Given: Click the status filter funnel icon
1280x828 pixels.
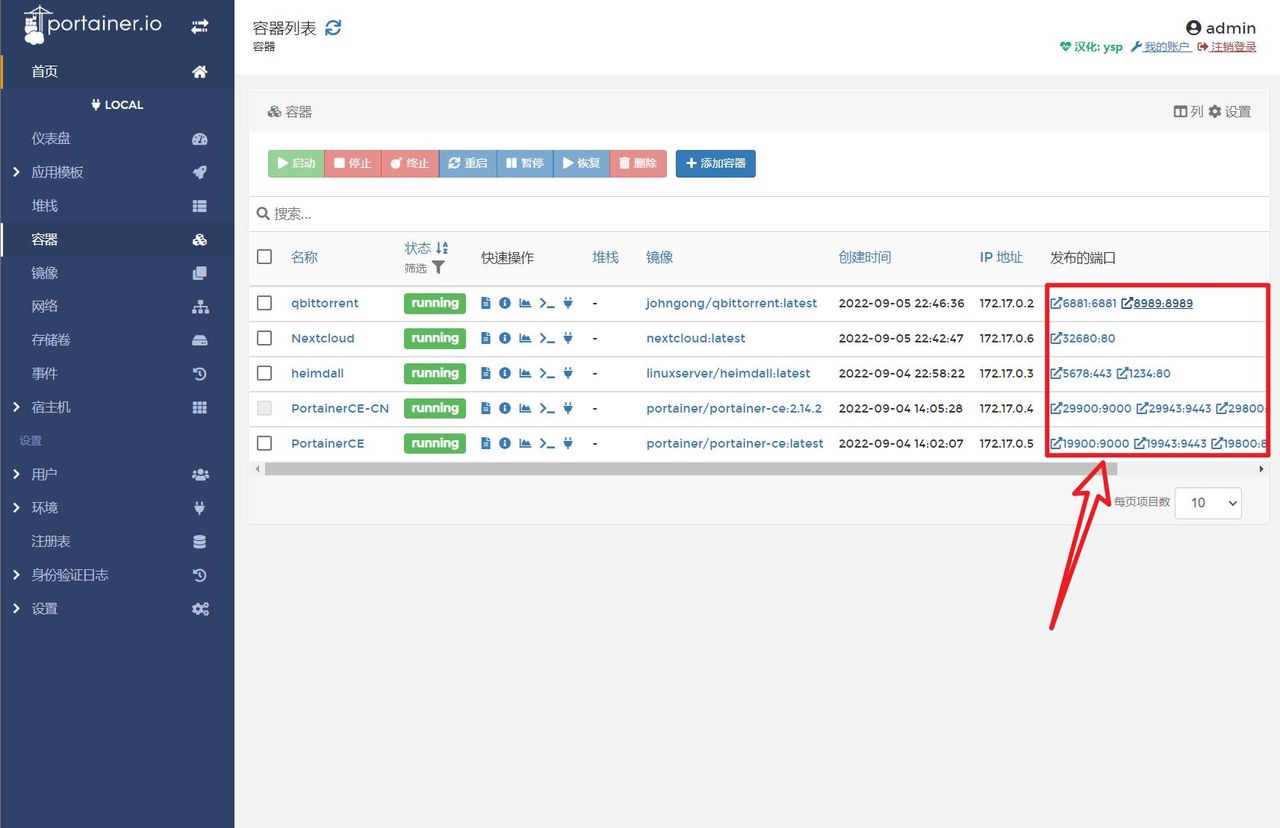Looking at the screenshot, I should [x=438, y=268].
